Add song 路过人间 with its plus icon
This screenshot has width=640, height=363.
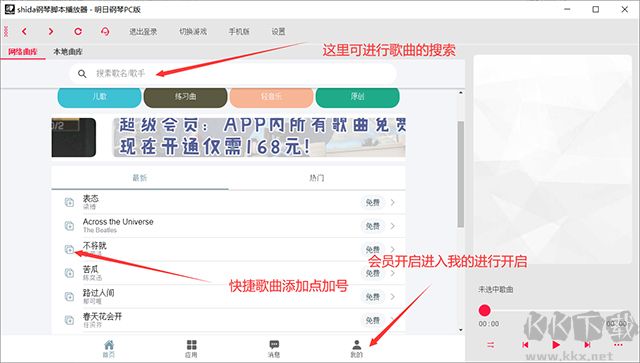[69, 296]
